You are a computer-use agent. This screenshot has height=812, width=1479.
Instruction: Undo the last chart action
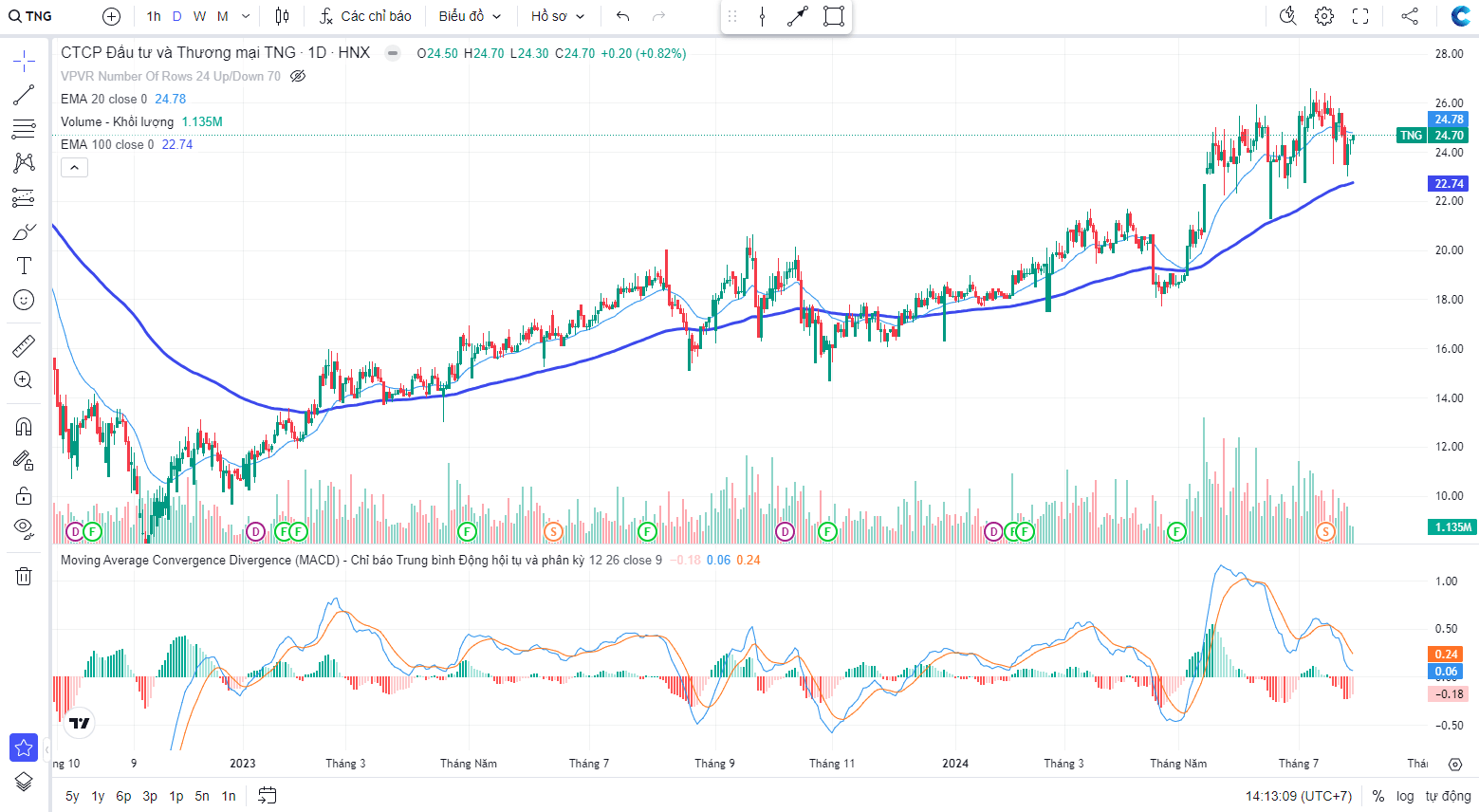[622, 16]
